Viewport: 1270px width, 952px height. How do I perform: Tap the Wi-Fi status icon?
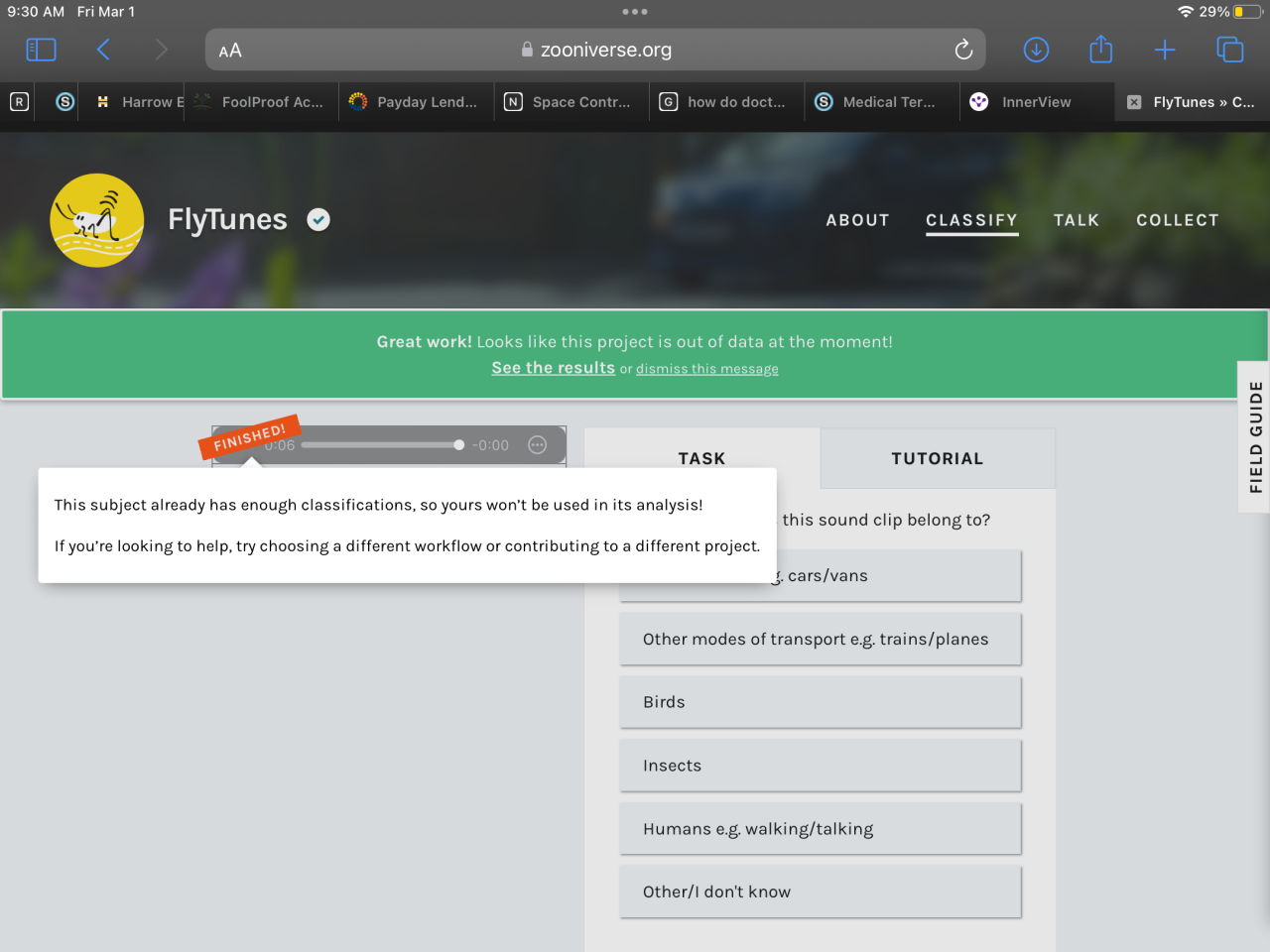(x=1186, y=12)
